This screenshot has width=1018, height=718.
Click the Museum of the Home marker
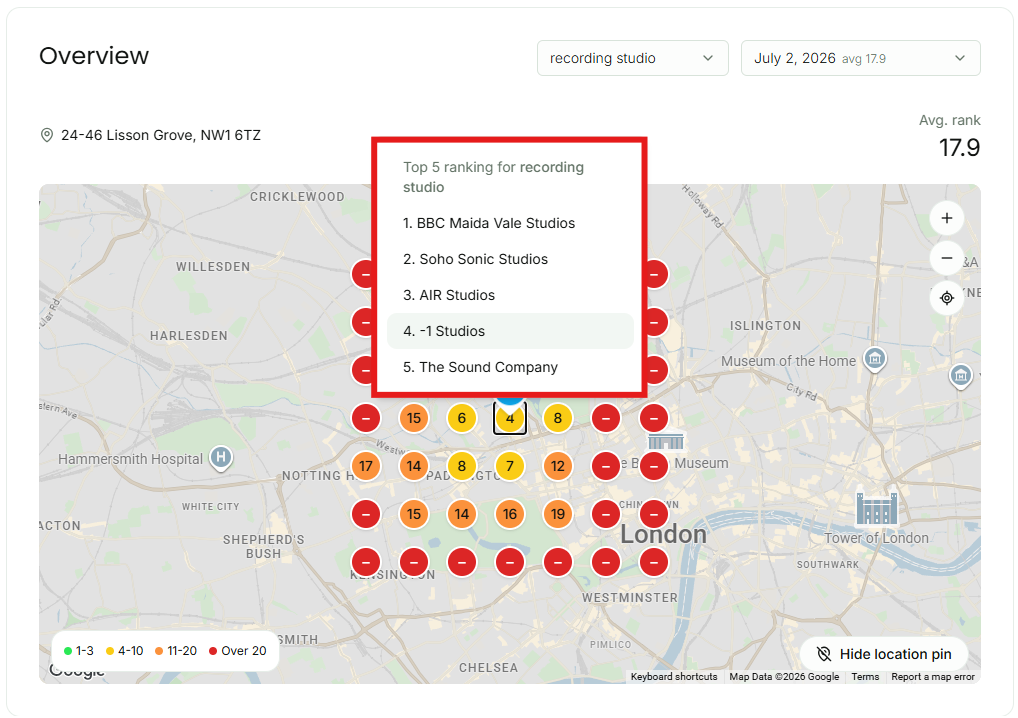[x=875, y=358]
